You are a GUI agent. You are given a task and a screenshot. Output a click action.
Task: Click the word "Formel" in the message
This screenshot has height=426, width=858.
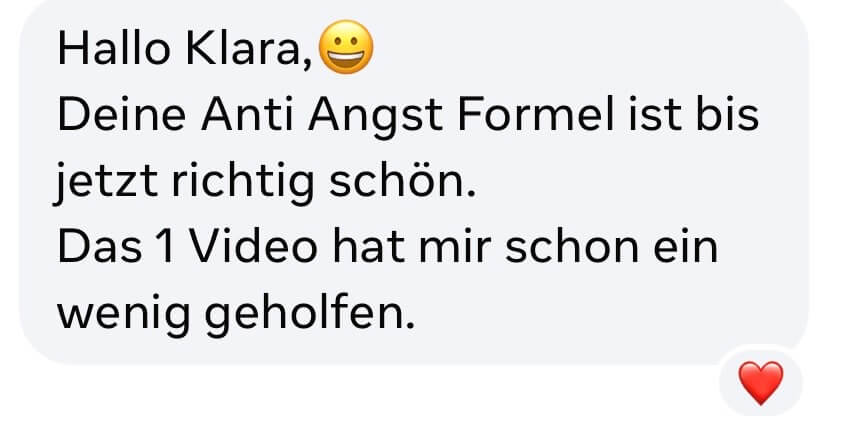coord(536,115)
